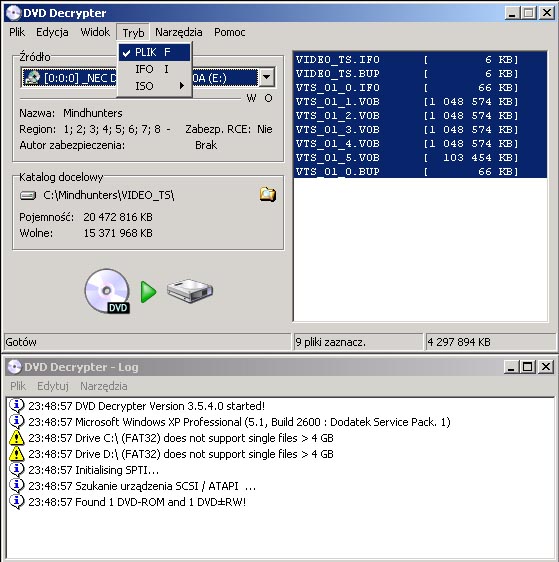The height and width of the screenshot is (562, 559).
Task: Open the Pomoc menu
Action: point(229,32)
